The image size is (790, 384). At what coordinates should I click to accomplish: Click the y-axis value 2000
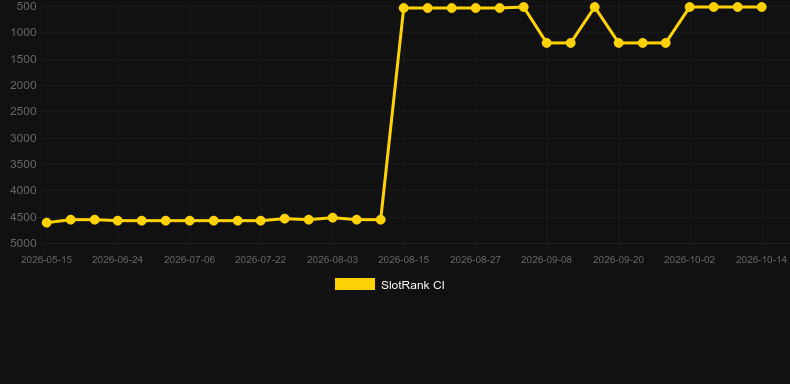24,85
